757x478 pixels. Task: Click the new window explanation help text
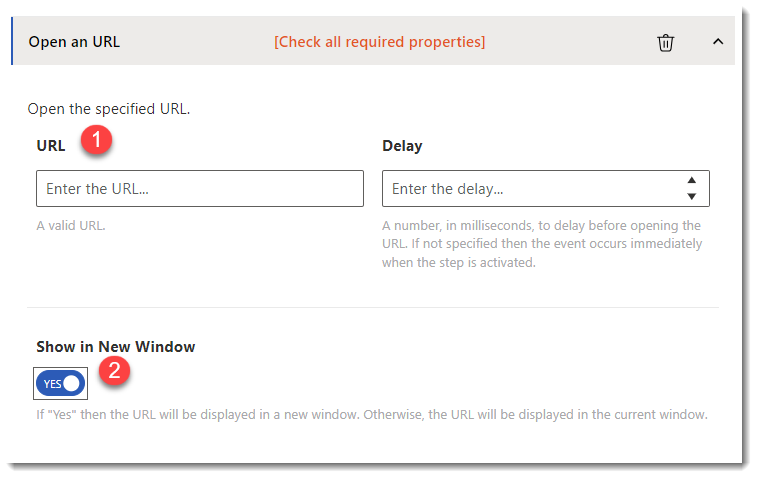pos(372,414)
